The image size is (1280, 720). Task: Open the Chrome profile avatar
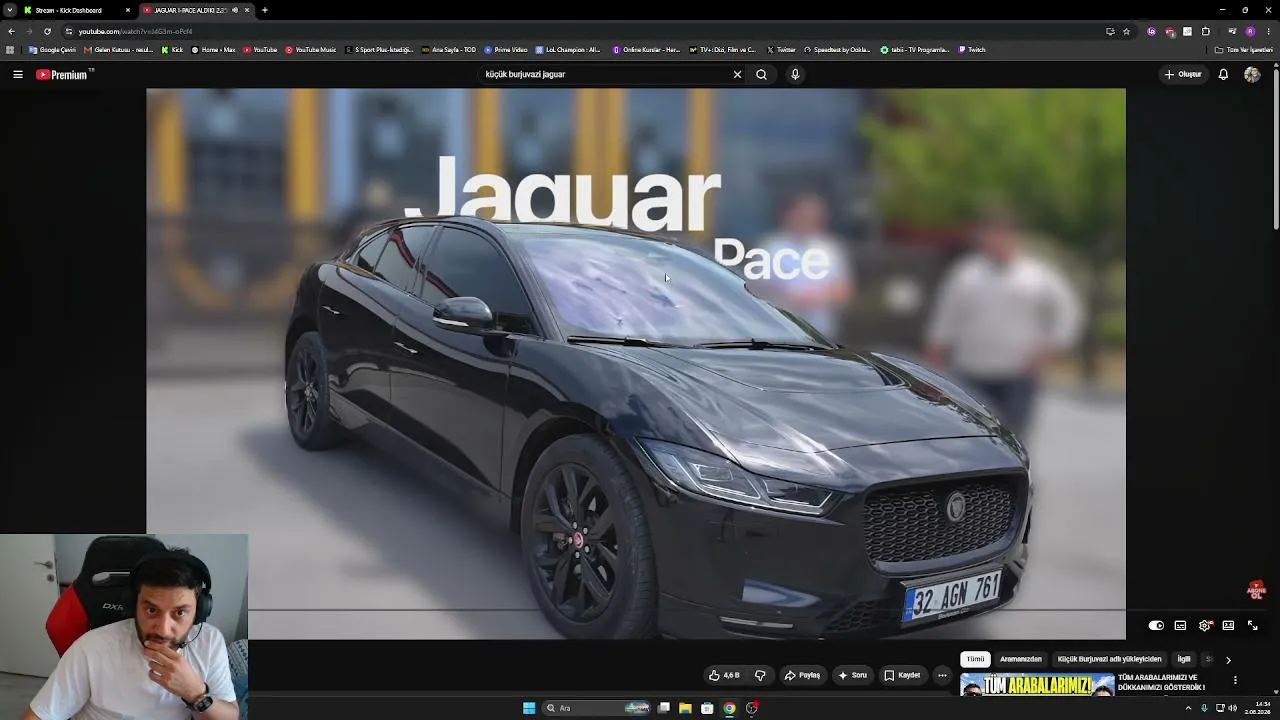1250,31
